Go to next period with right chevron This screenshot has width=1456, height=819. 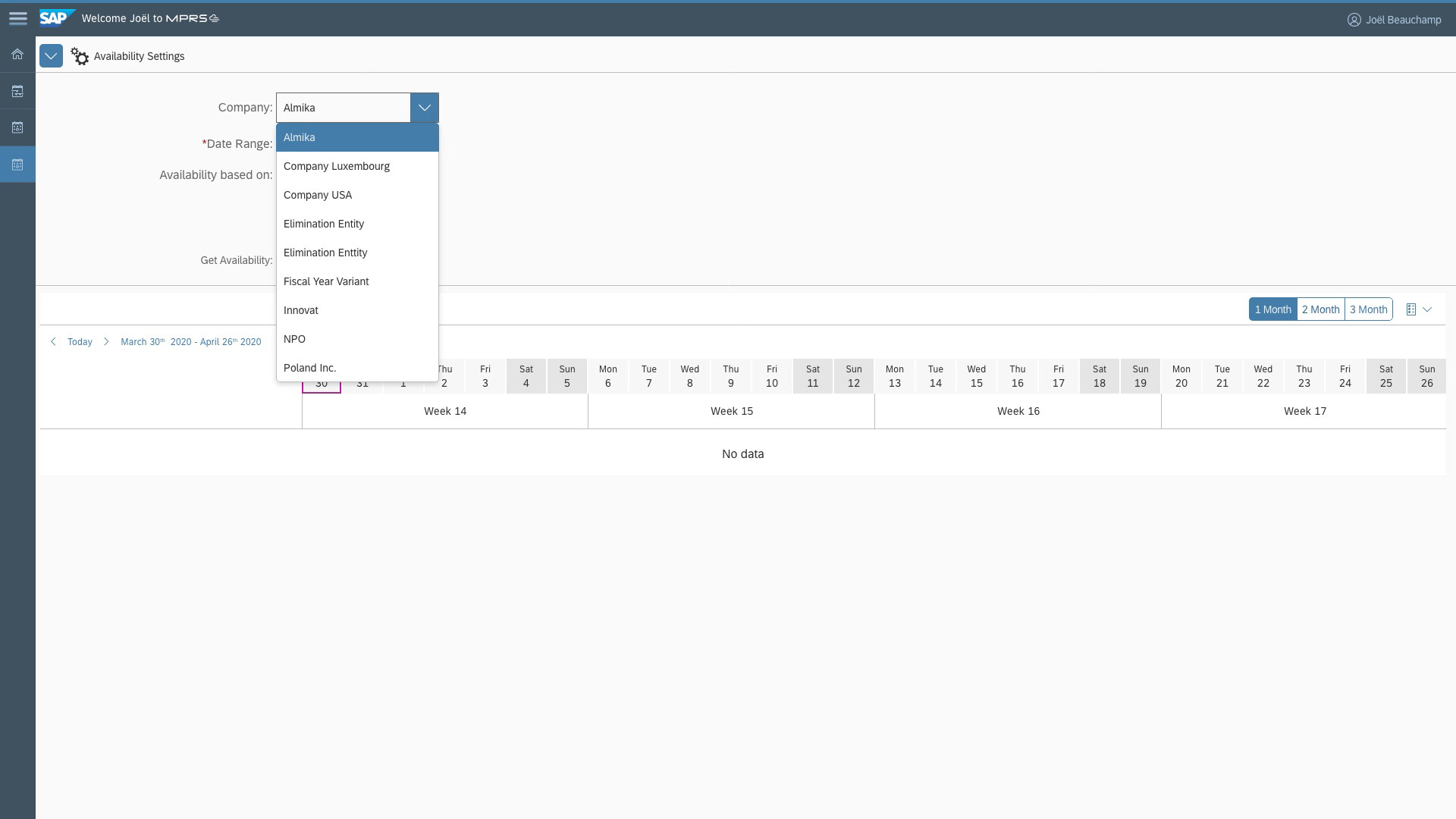(x=106, y=342)
